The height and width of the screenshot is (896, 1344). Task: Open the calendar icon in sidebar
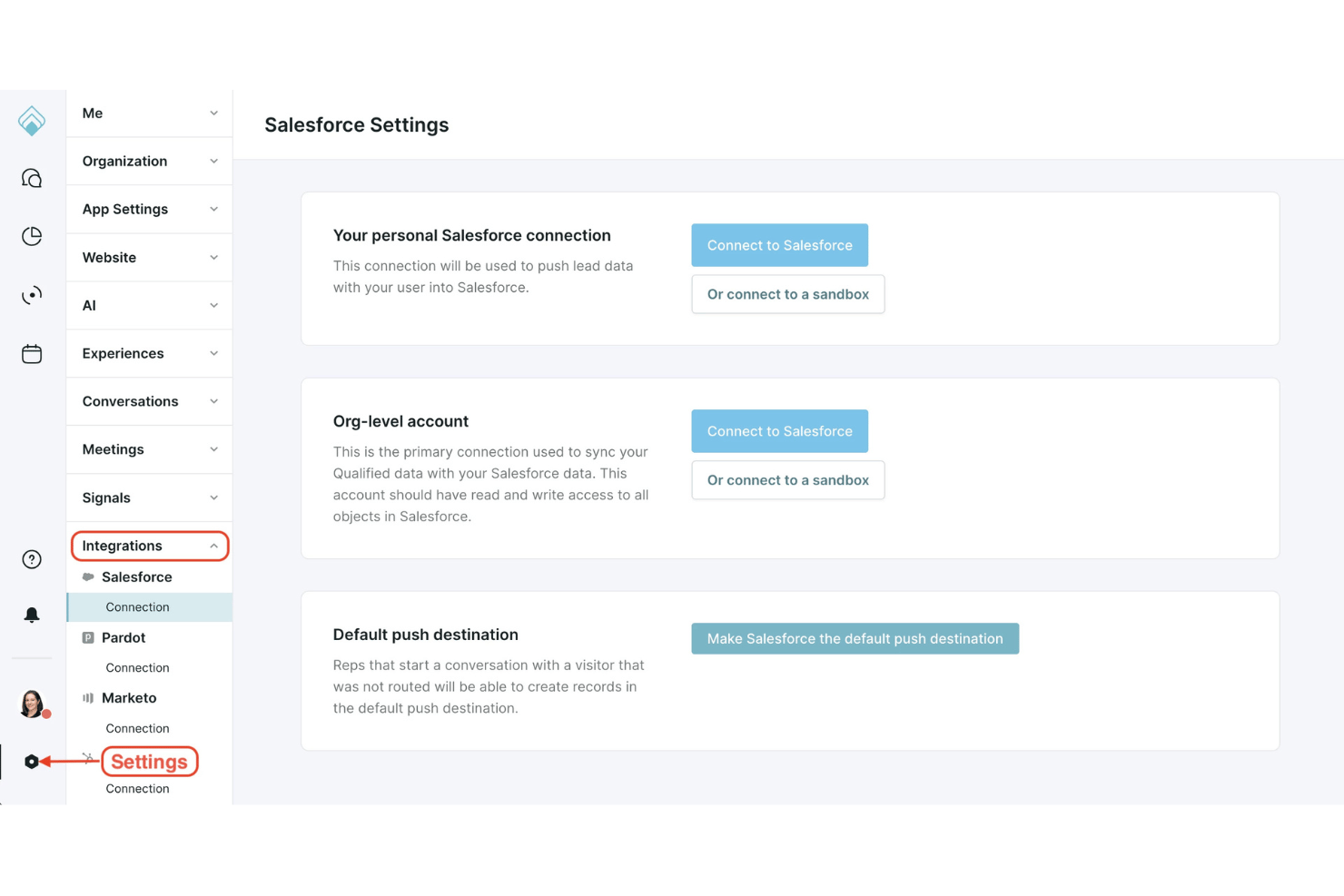coord(32,353)
